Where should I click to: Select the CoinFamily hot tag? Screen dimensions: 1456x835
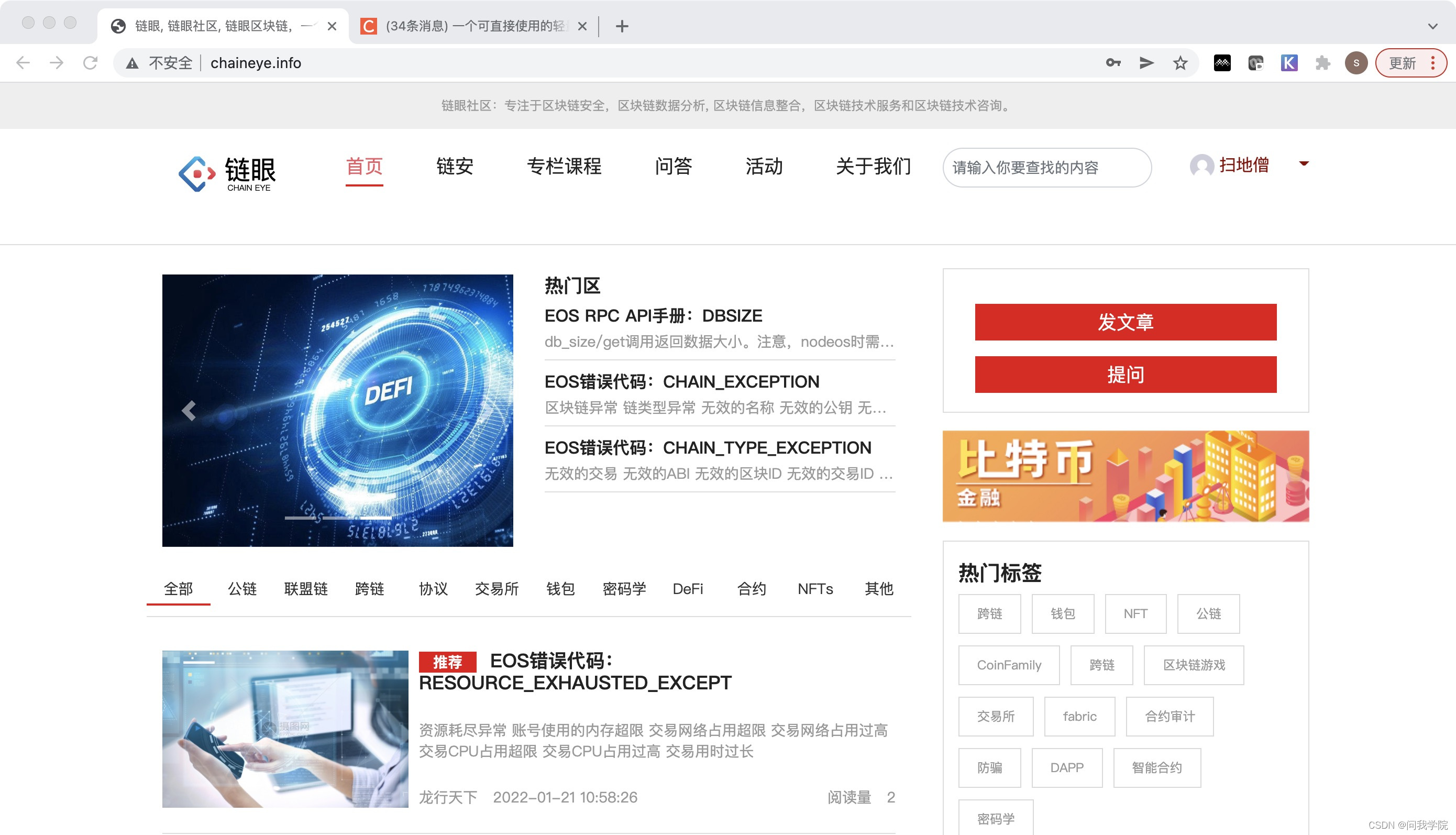[1008, 665]
